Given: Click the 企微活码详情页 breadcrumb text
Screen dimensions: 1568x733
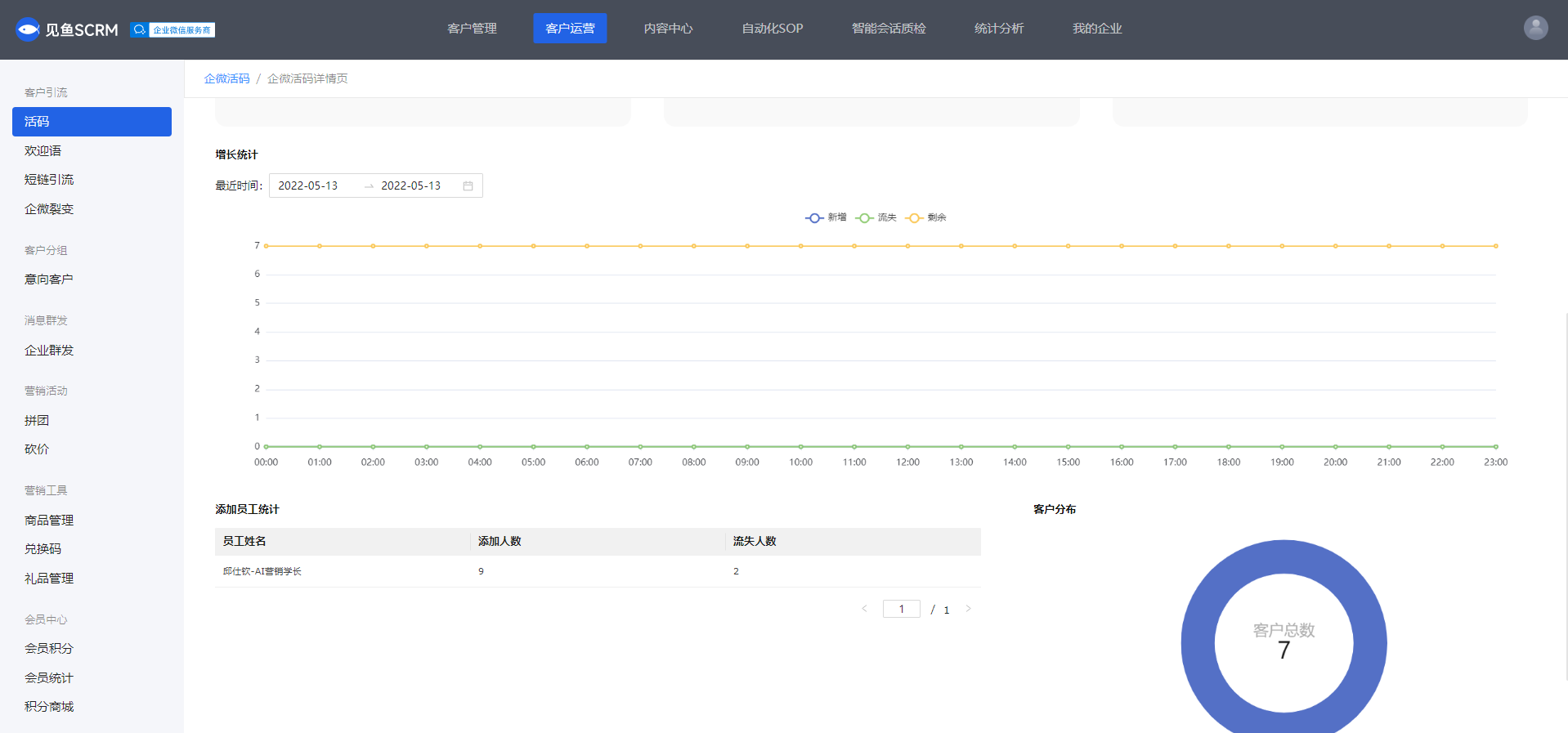Looking at the screenshot, I should (x=307, y=78).
